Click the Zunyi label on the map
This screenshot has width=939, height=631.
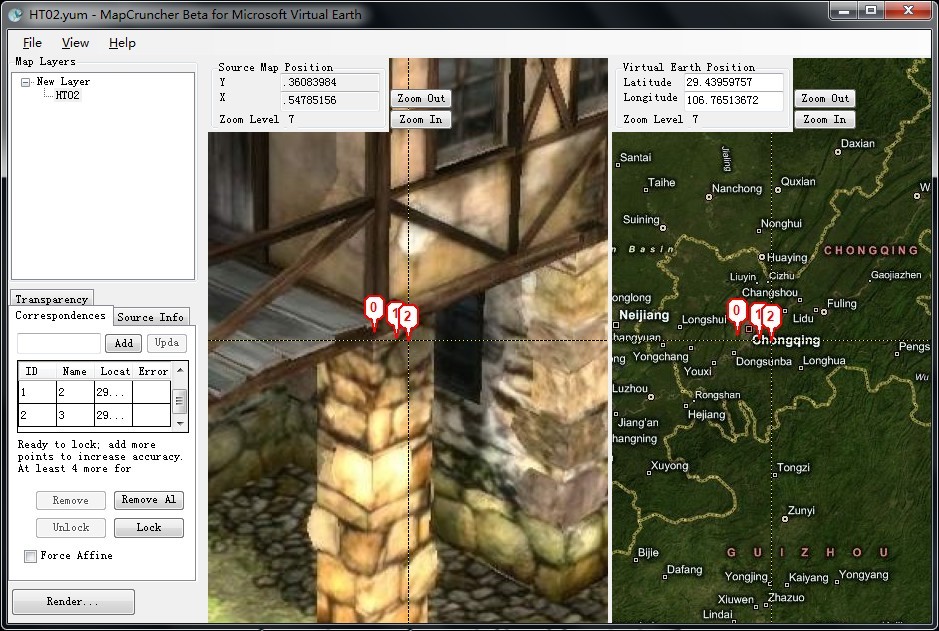(x=801, y=511)
